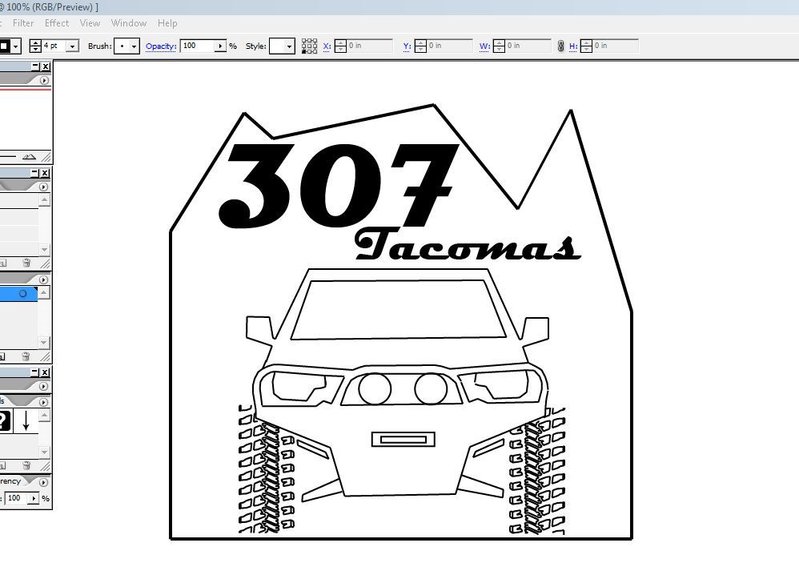Select the Tacomas script text on artboard

coord(467,245)
